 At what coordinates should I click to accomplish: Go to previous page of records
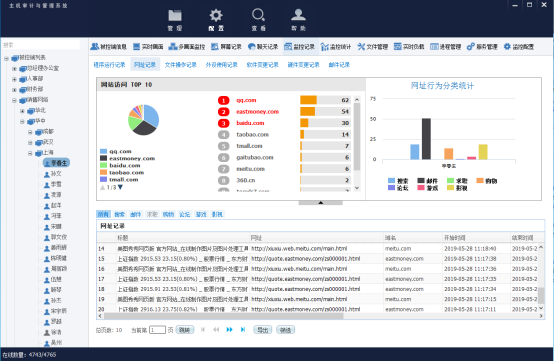pyautogui.click(x=216, y=330)
